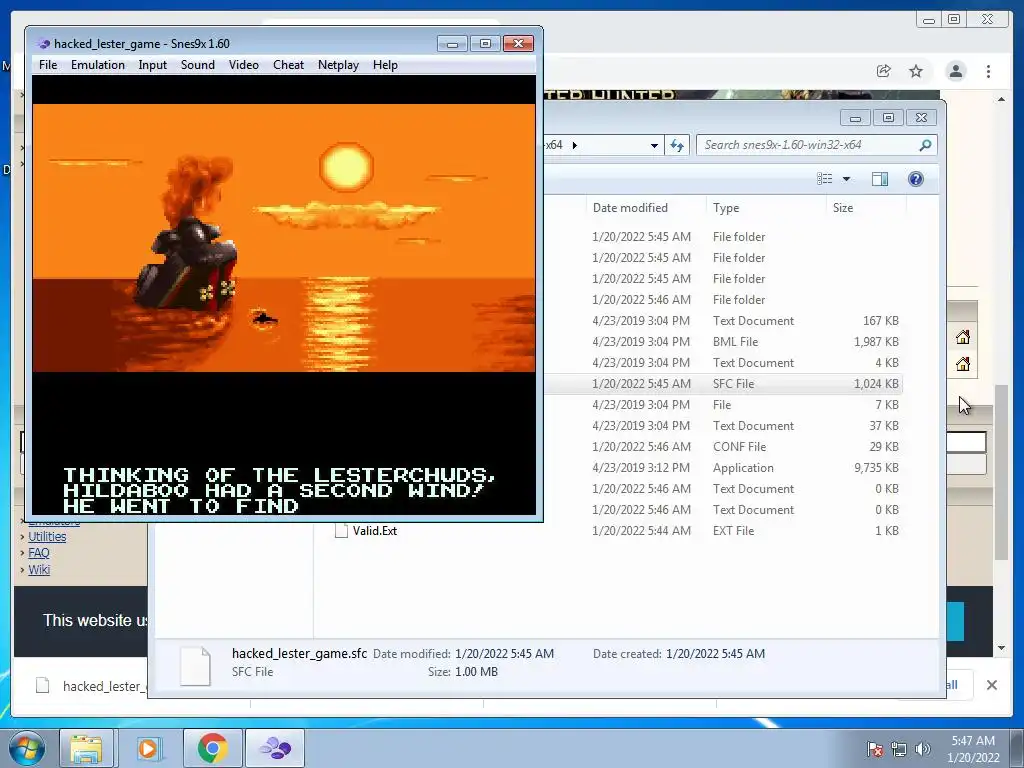Click the details pane file thumbnail
The image size is (1024, 768).
click(x=195, y=666)
